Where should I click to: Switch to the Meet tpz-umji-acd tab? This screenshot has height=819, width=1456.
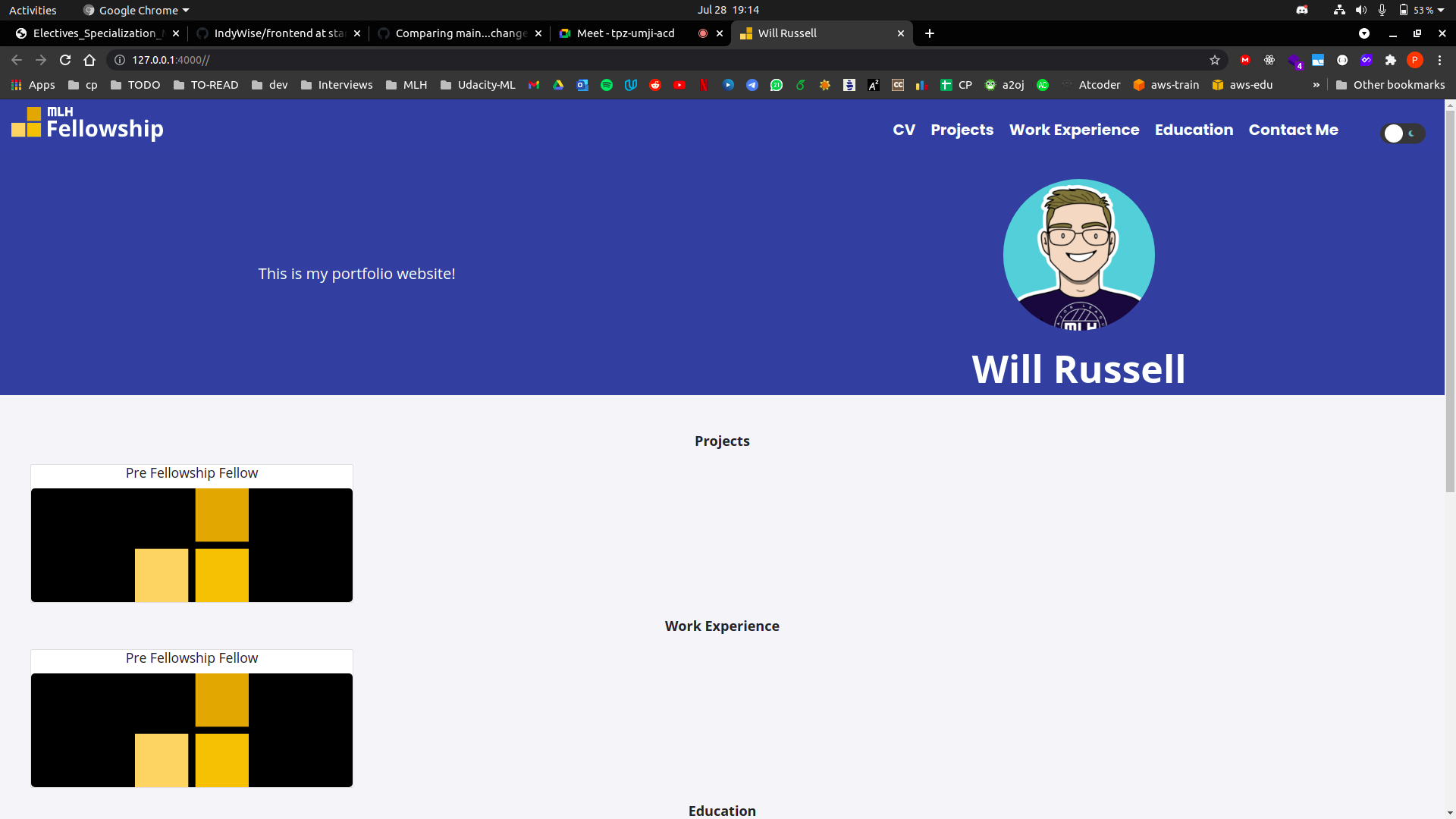625,33
